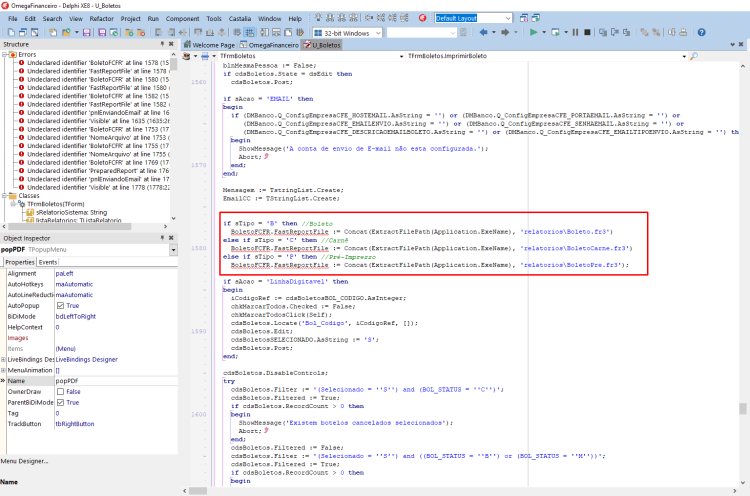Select the U_Boletos editor tab
Screen dimensions: 750x496
(x=322, y=45)
